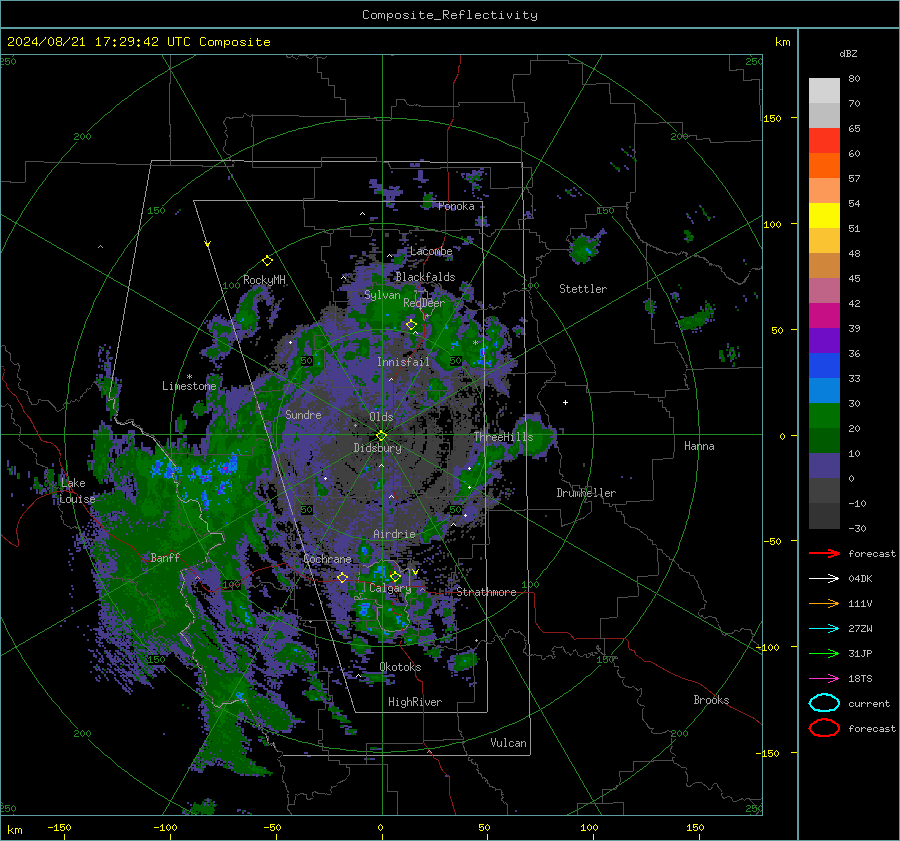Click the yellow diamond marker above Calgary

(395, 576)
